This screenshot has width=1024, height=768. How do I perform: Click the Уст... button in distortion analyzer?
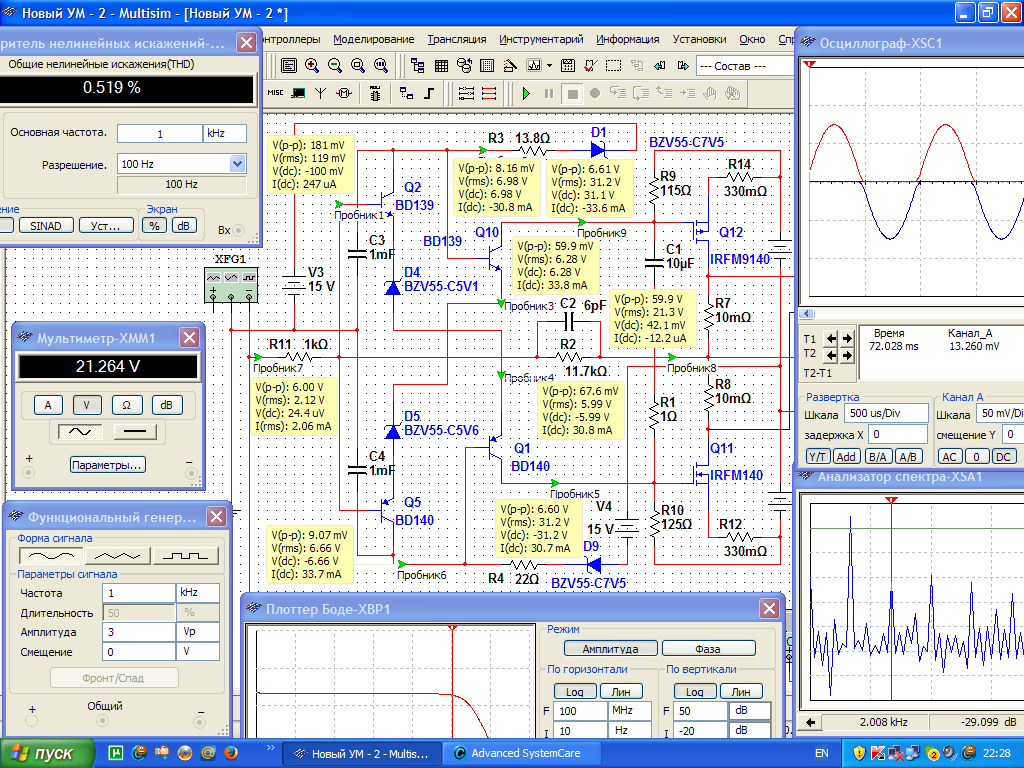click(x=106, y=226)
